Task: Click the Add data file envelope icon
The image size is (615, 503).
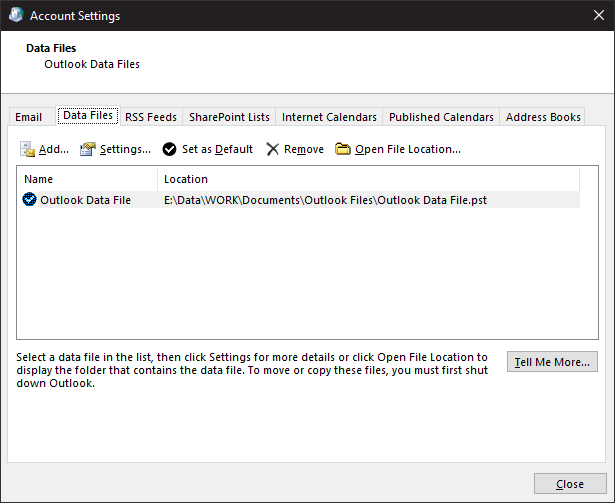Action: point(27,149)
